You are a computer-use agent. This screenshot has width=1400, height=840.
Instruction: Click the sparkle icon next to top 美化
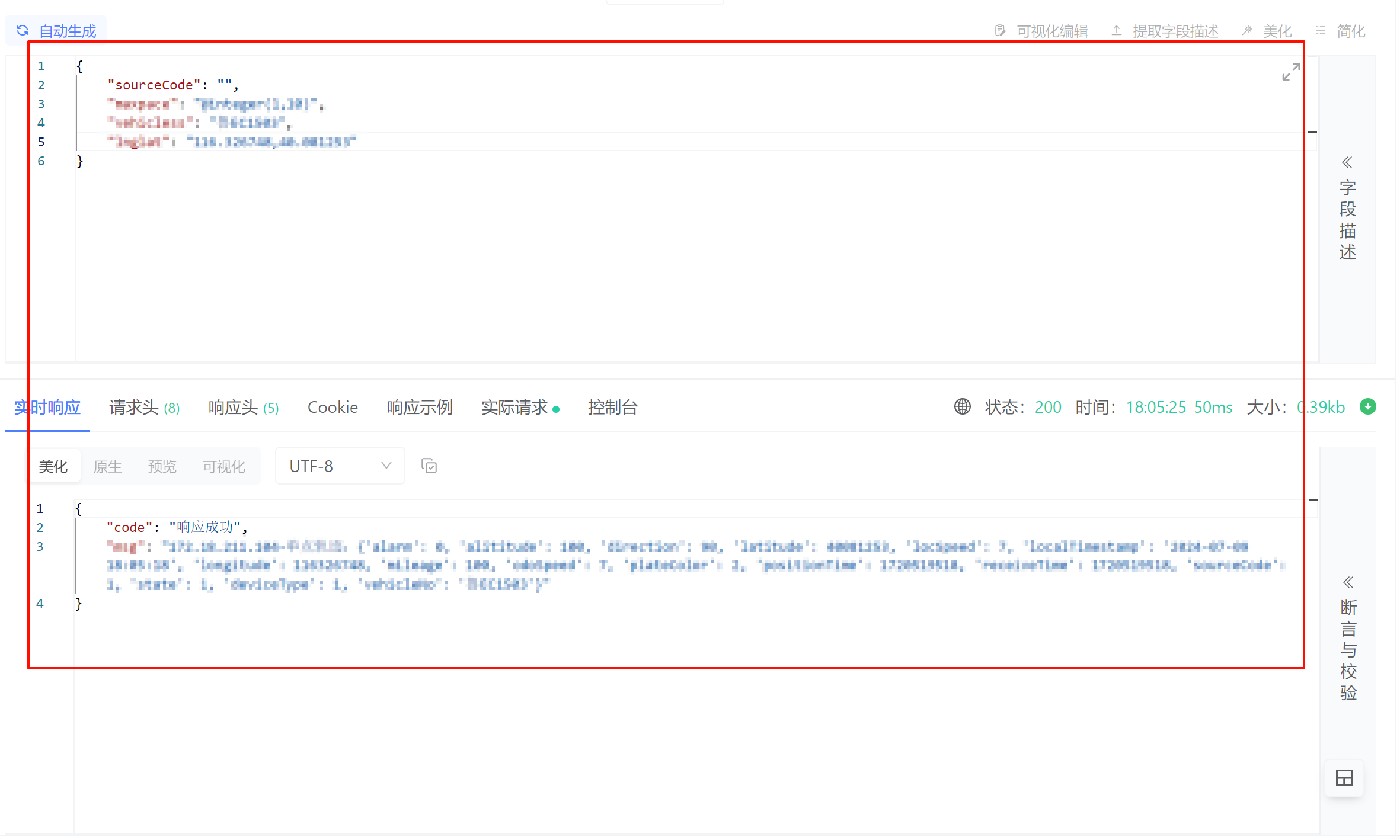coord(1247,31)
